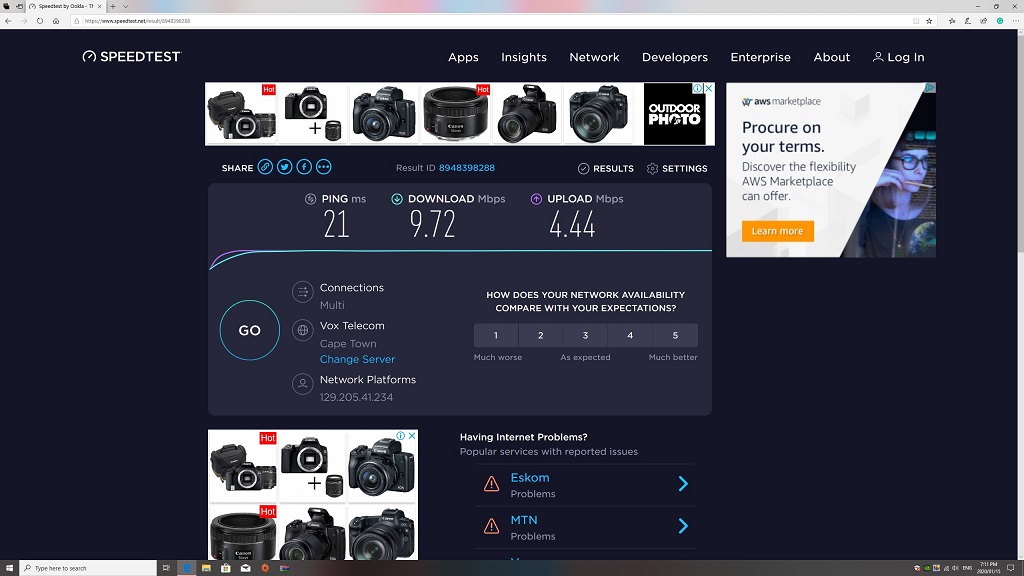The width and height of the screenshot is (1024, 576).
Task: Open File Explorer from taskbar
Action: pyautogui.click(x=206, y=568)
